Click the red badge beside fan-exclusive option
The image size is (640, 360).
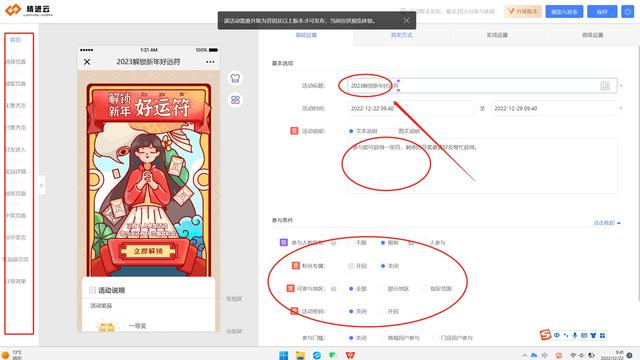pos(296,266)
